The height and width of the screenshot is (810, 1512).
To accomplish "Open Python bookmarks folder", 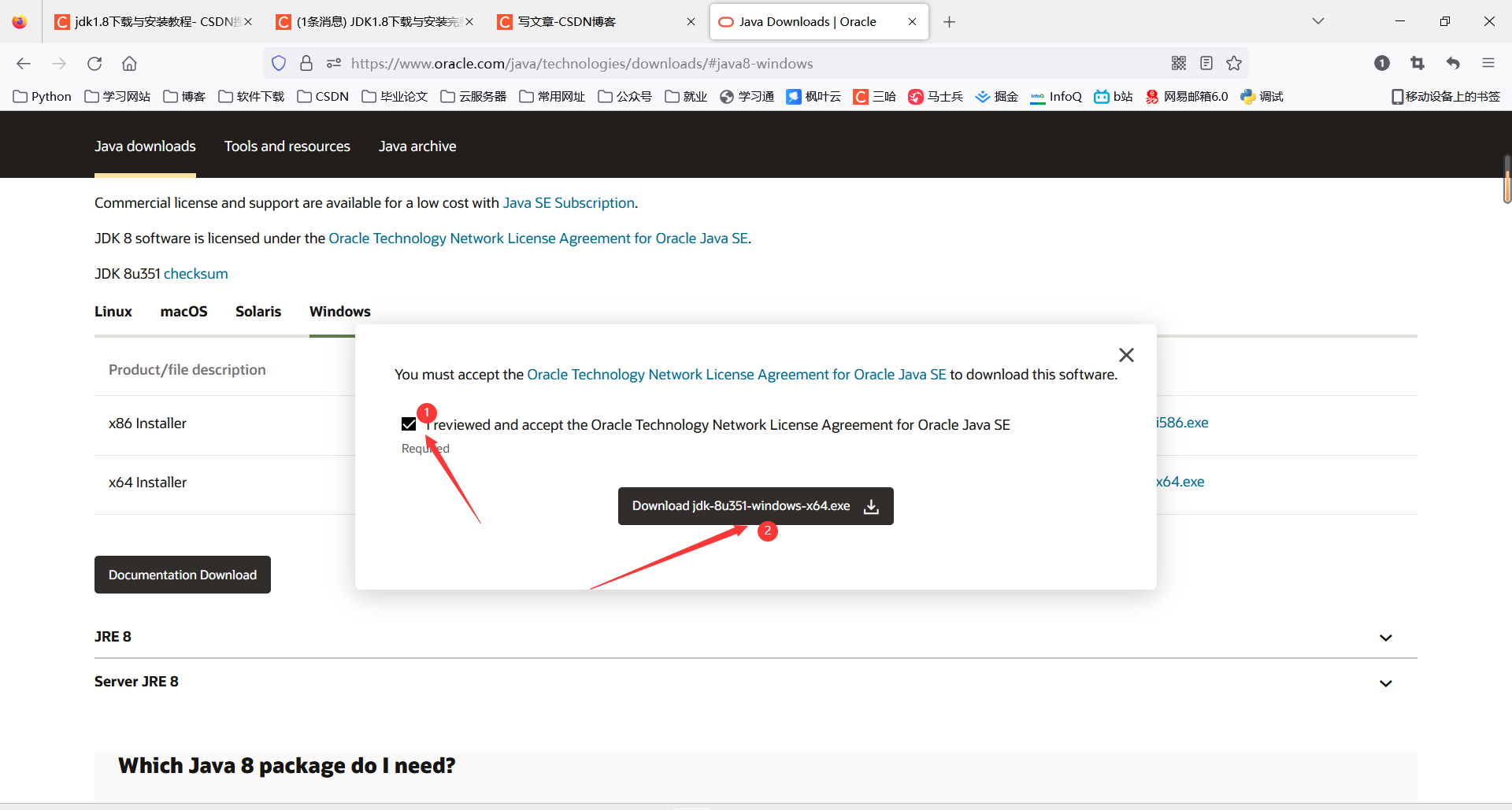I will (43, 97).
